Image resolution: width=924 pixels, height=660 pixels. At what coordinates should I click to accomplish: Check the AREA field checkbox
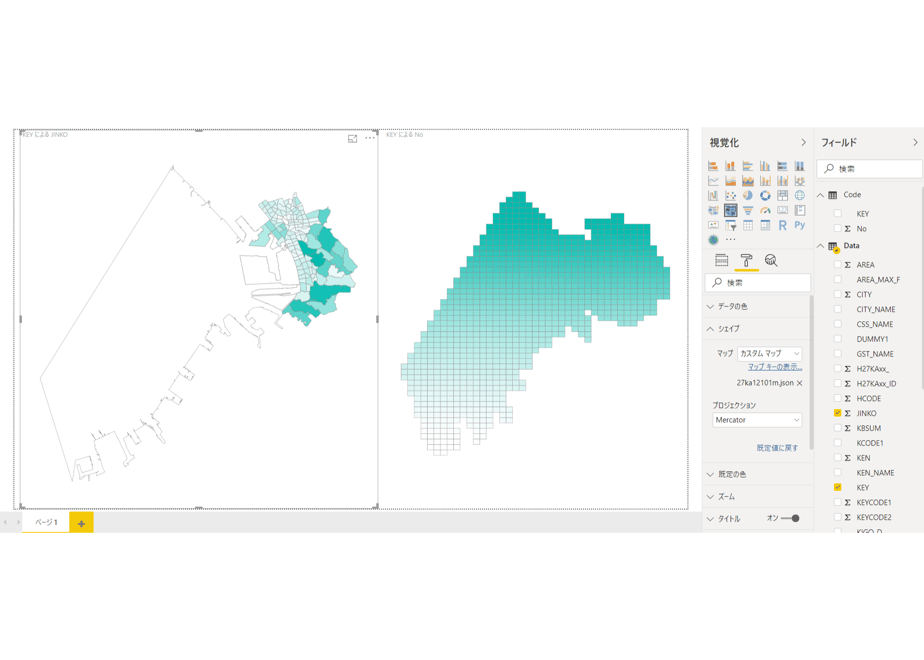click(837, 265)
